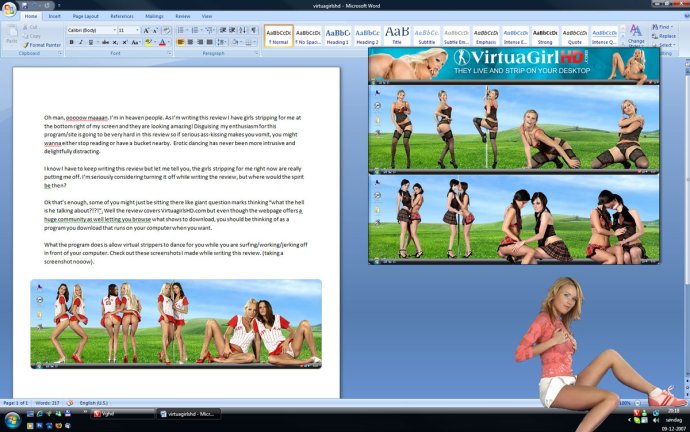This screenshot has height=432, width=690.
Task: Apply red font color
Action: 162,42
